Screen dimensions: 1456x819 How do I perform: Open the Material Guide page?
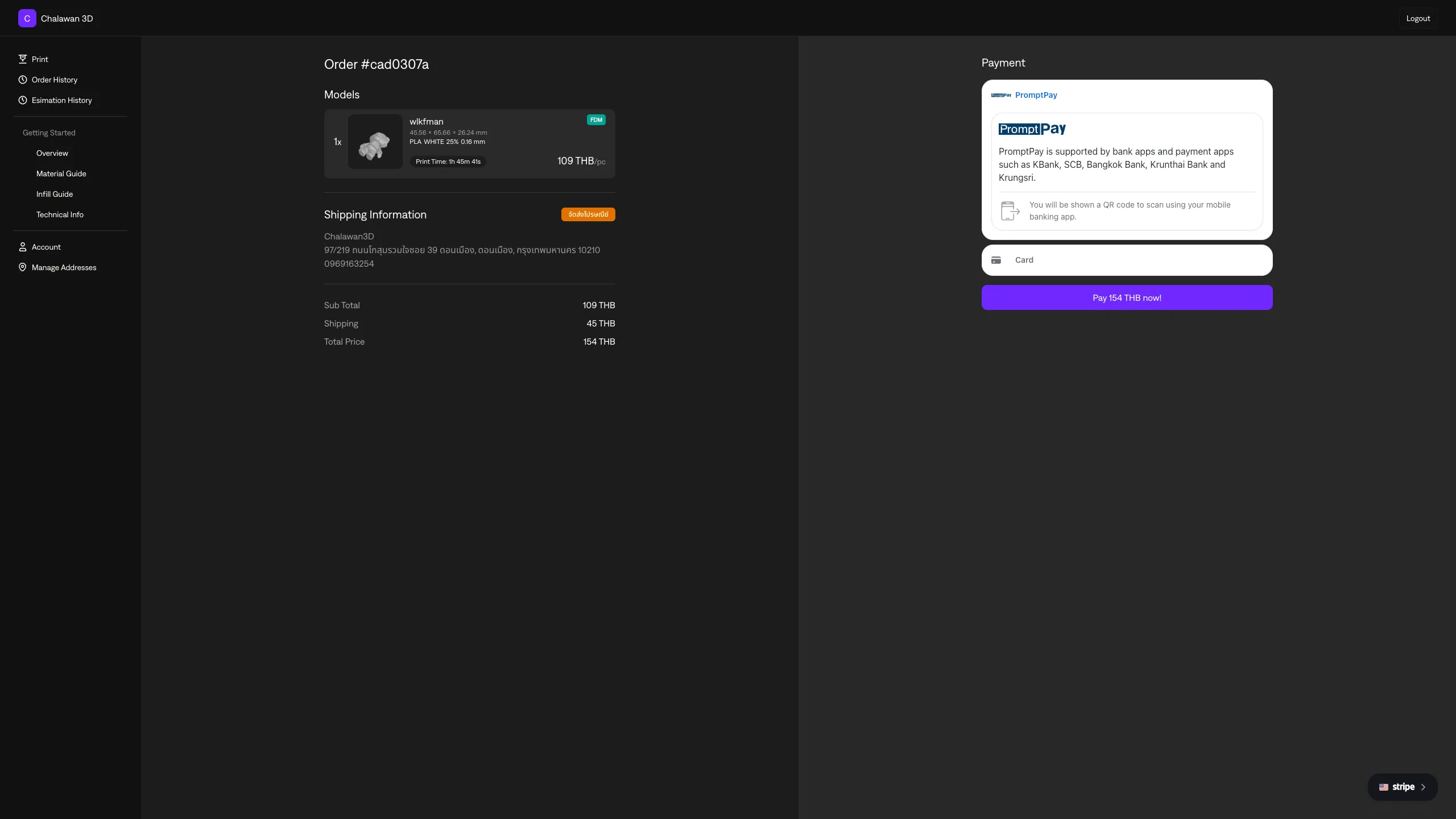[61, 173]
